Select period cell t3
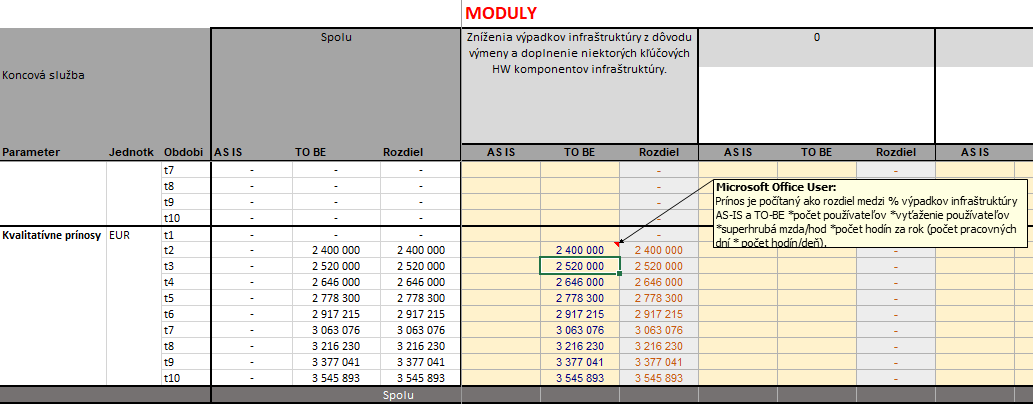Screen dimensions: 1033x404 (186, 266)
